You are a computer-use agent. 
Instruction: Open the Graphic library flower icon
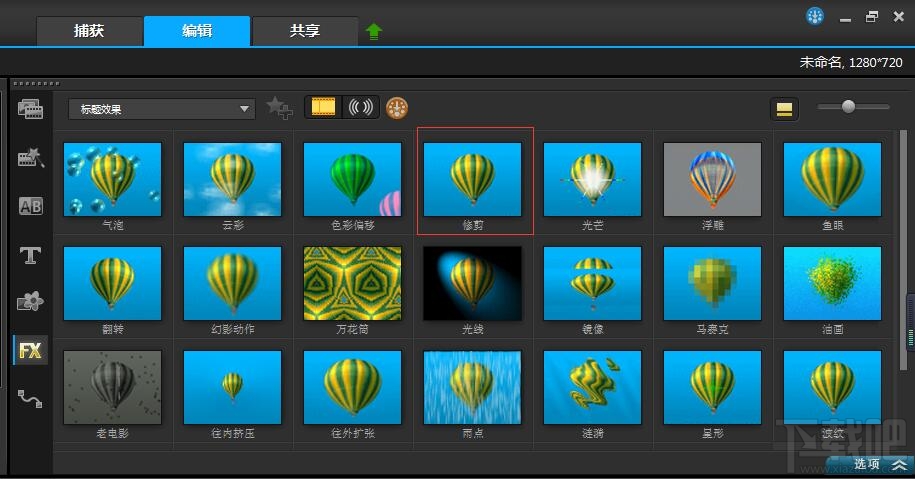point(30,301)
